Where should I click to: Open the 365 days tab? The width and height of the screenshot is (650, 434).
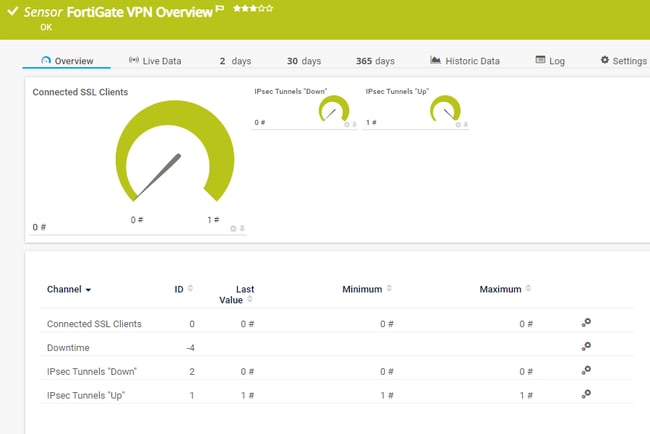pyautogui.click(x=375, y=61)
